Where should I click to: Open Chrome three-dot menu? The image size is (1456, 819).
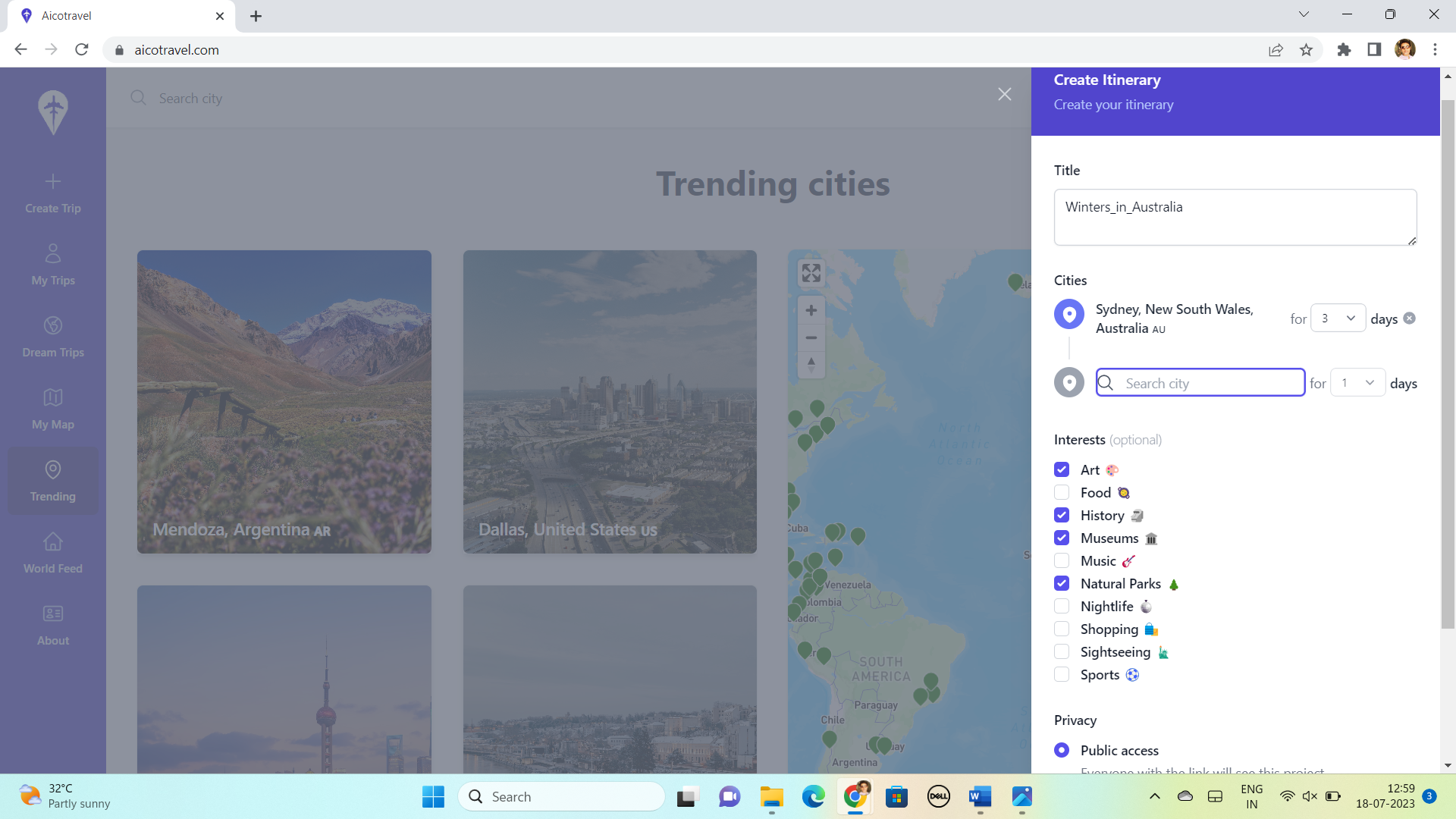coord(1435,50)
